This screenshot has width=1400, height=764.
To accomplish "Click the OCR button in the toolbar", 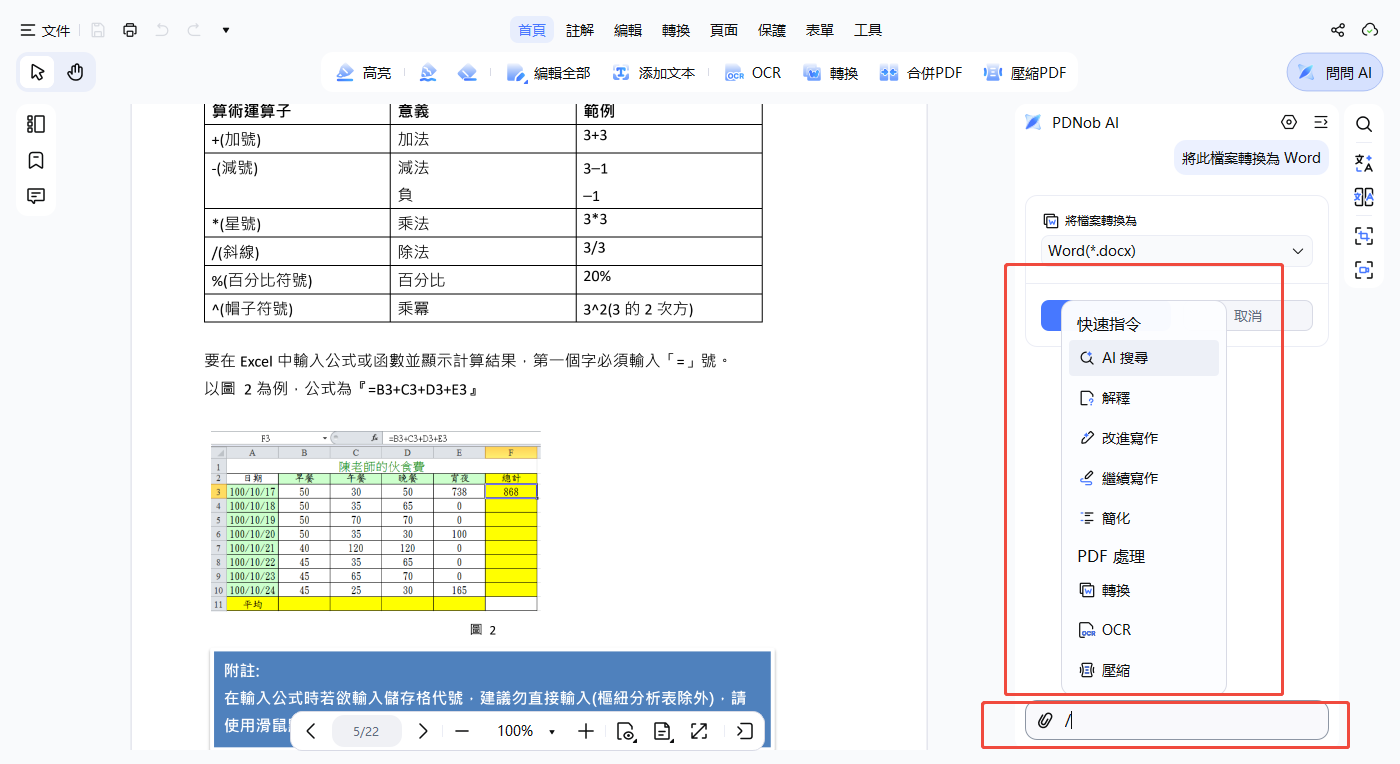I will click(x=754, y=73).
